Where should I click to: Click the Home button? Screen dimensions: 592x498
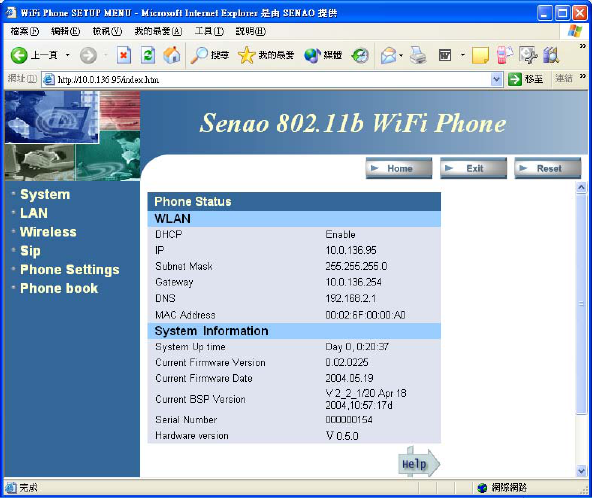click(x=399, y=168)
